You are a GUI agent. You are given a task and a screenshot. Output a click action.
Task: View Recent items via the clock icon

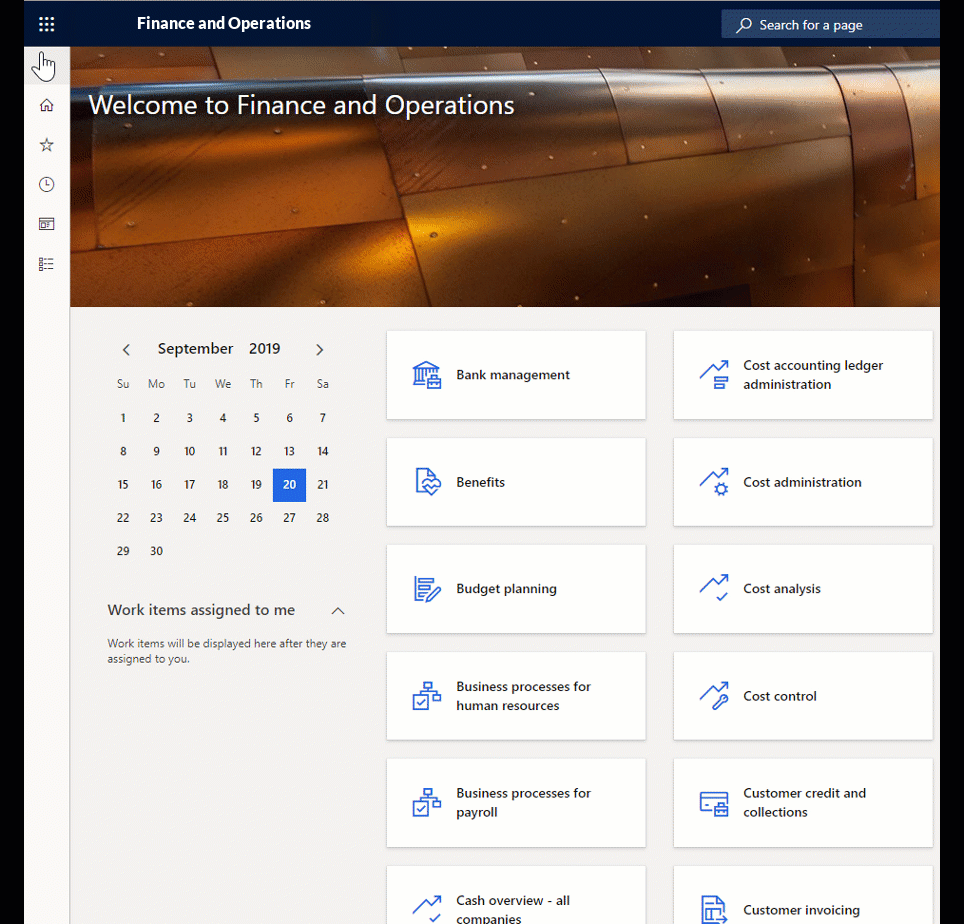coord(46,184)
